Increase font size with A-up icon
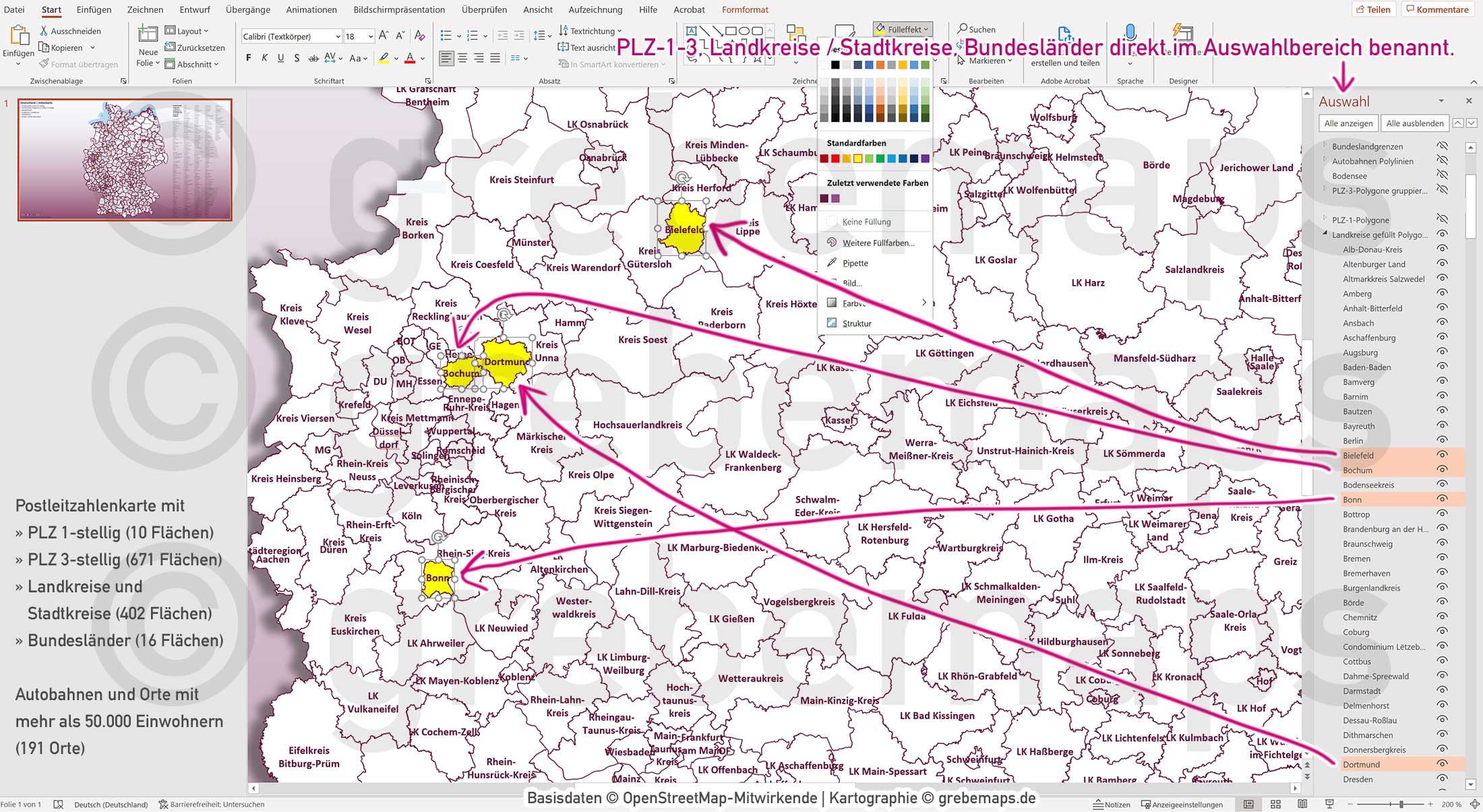The width and height of the screenshot is (1483, 812). tap(384, 35)
